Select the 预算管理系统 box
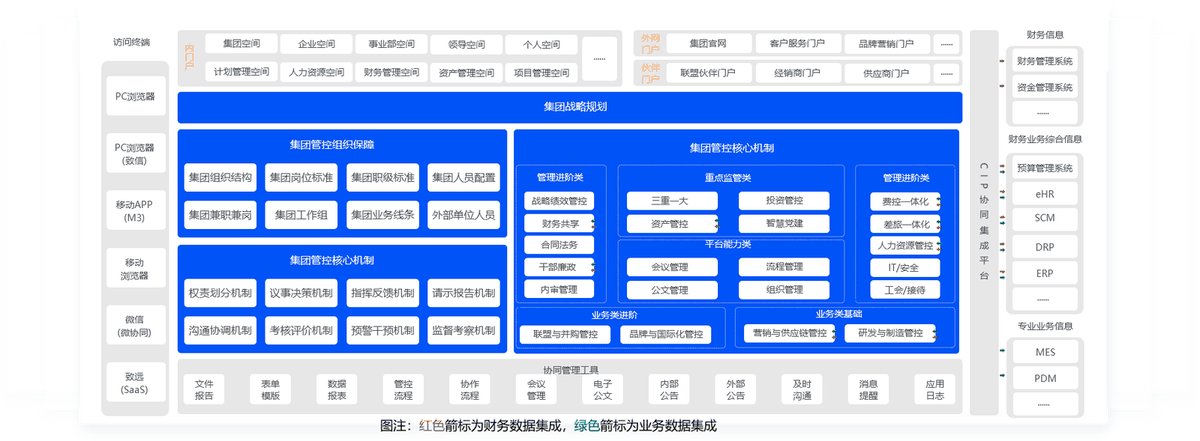 click(x=1043, y=167)
